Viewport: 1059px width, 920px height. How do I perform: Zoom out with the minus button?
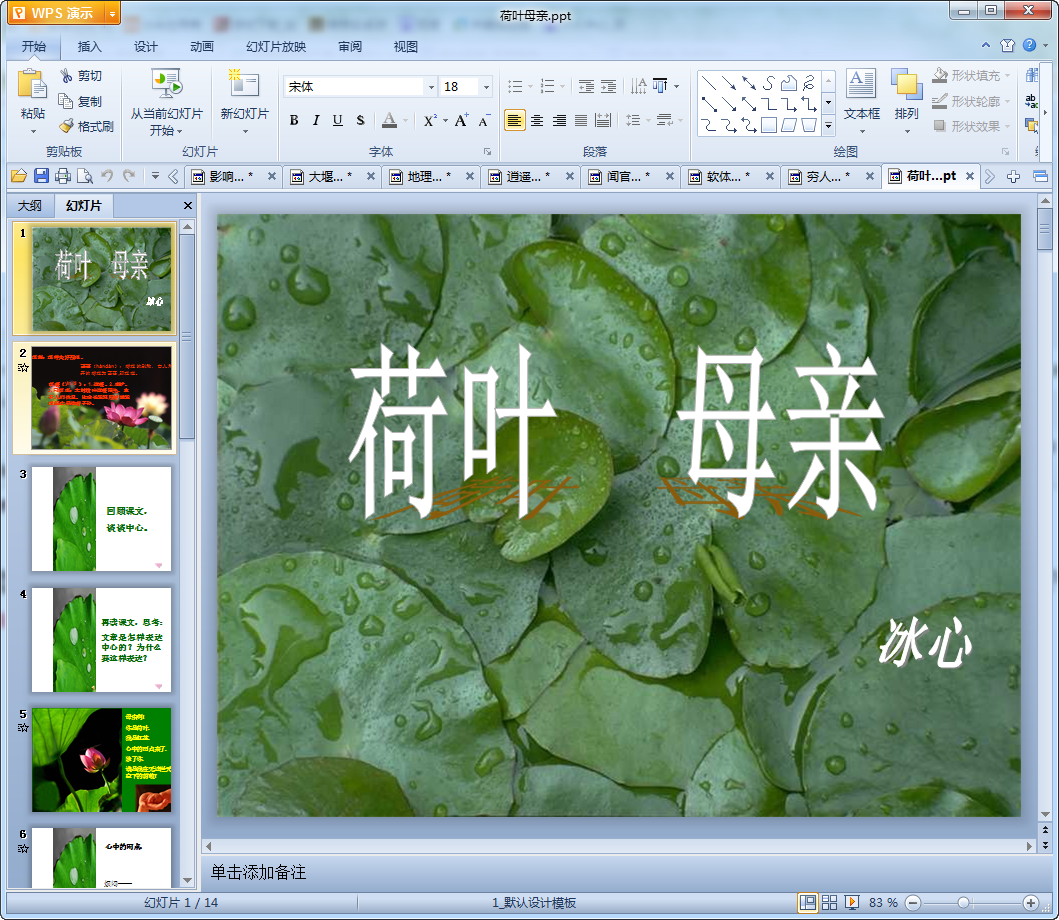click(912, 902)
